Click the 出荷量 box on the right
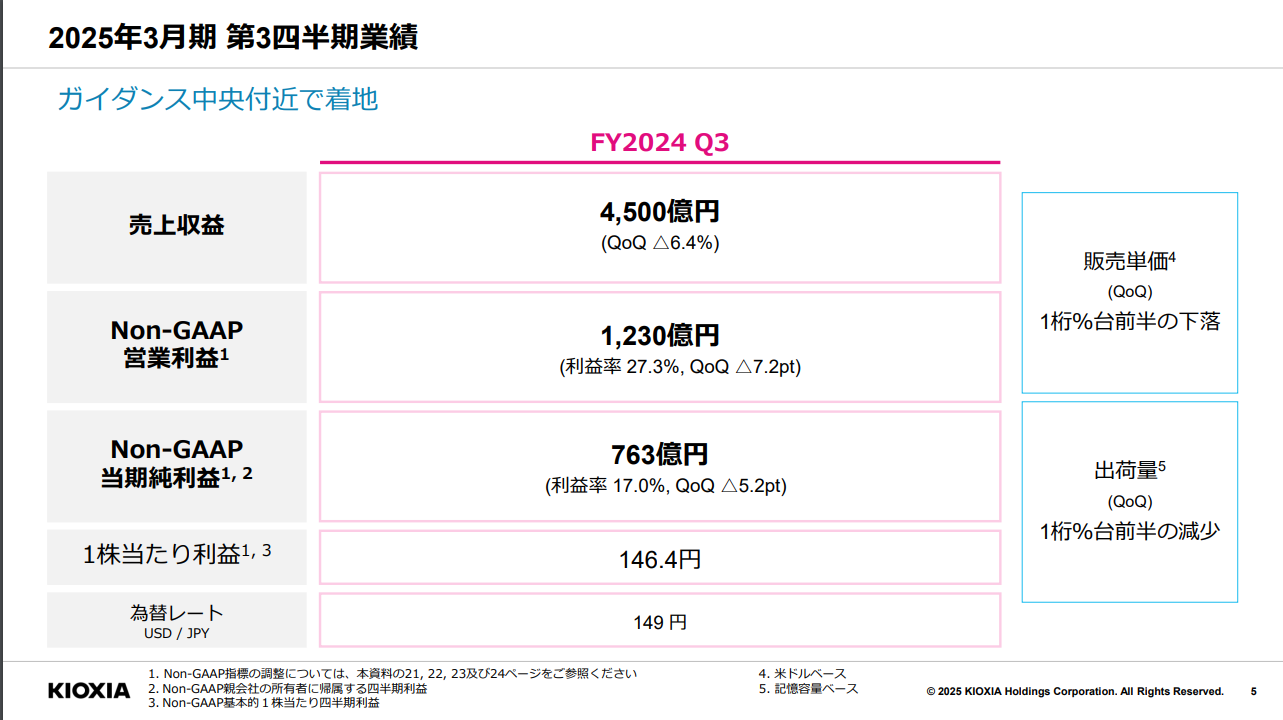The height and width of the screenshot is (720, 1283). pos(1129,501)
